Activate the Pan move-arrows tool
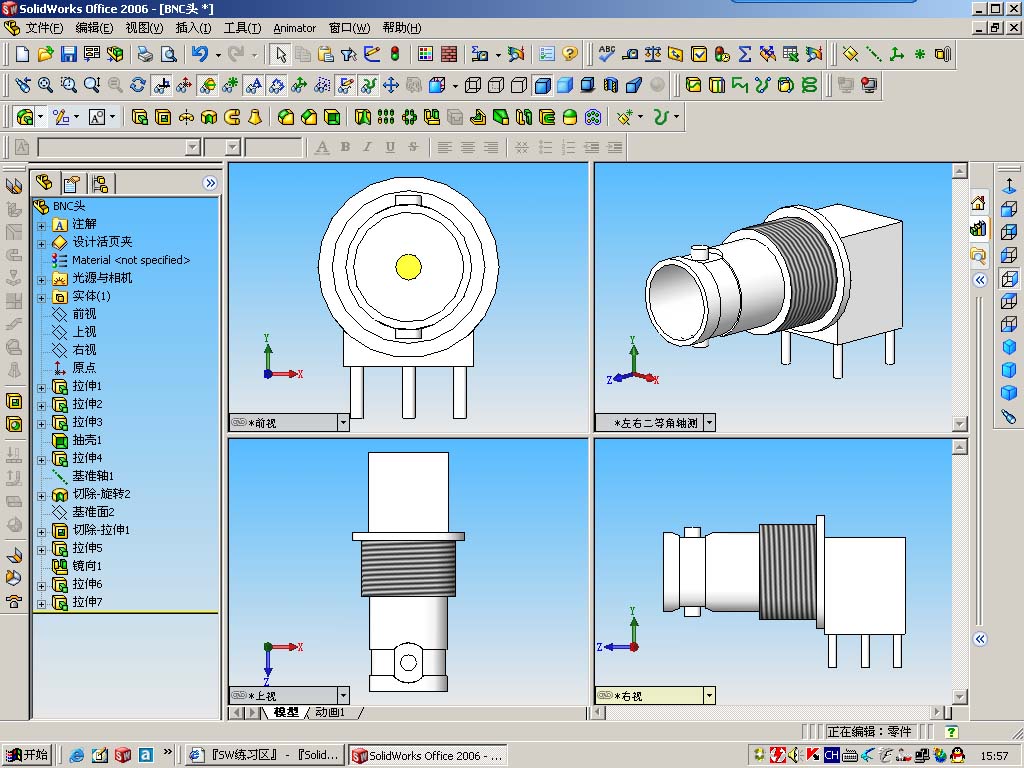Viewport: 1024px width, 768px height. [391, 85]
